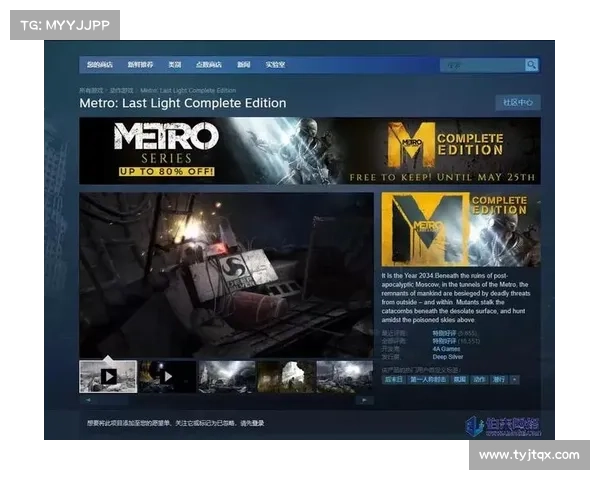Viewport: 600px width, 480px height.
Task: Click the 潜行 tag
Action: click(x=499, y=380)
